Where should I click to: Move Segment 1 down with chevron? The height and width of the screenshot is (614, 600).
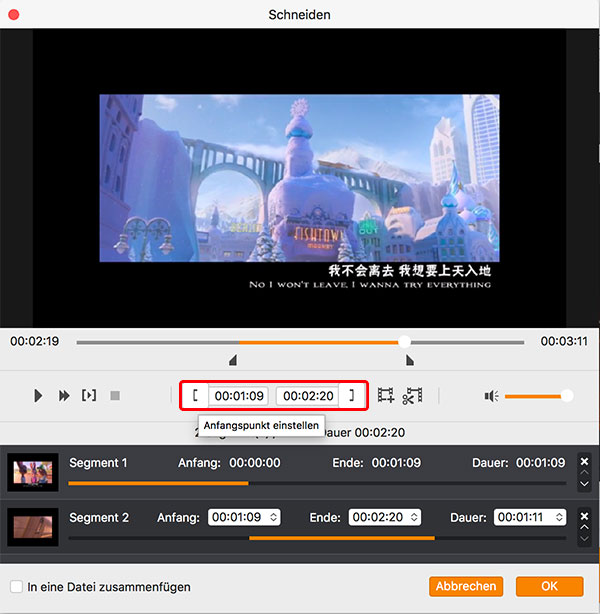coord(584,484)
